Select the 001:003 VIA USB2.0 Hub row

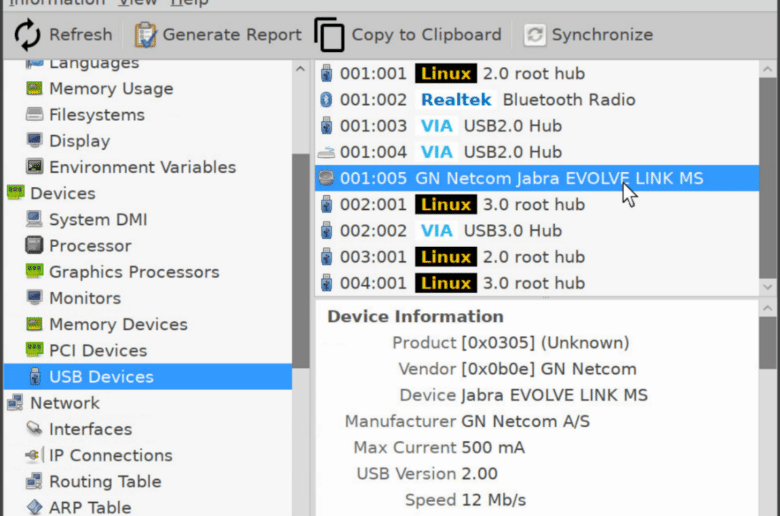point(537,126)
